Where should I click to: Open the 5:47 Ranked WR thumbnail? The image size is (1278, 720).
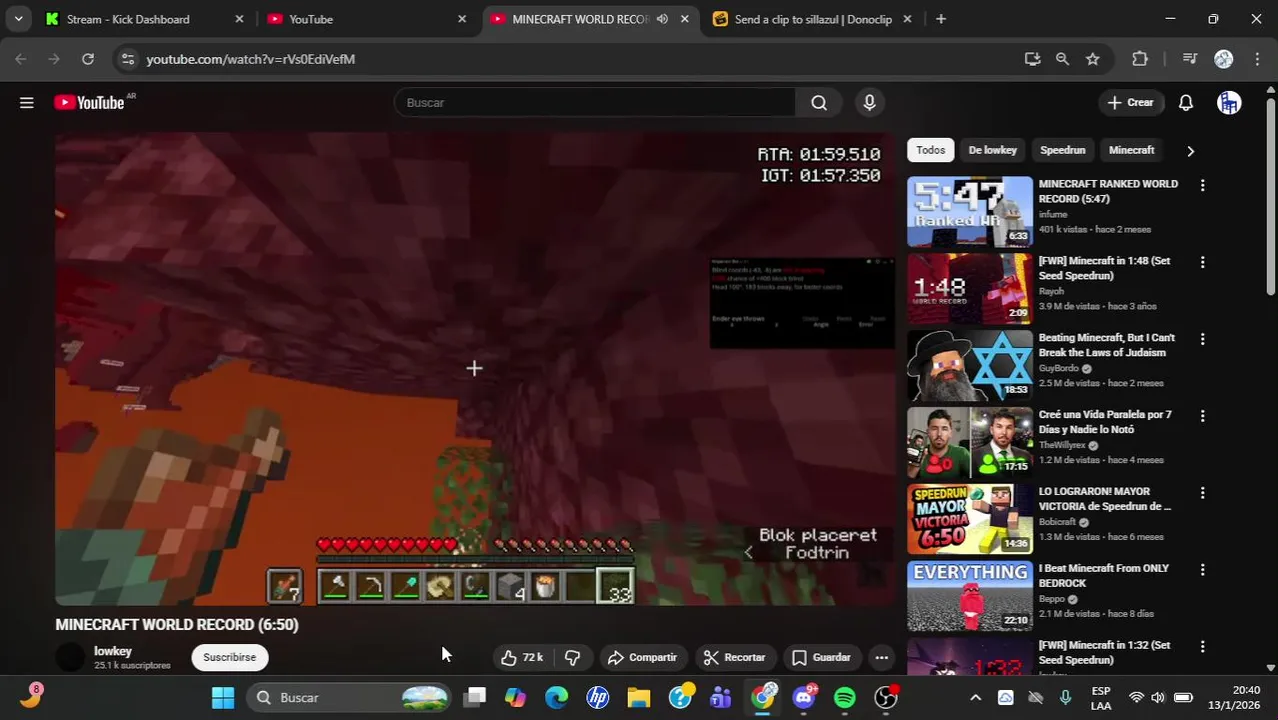click(970, 211)
